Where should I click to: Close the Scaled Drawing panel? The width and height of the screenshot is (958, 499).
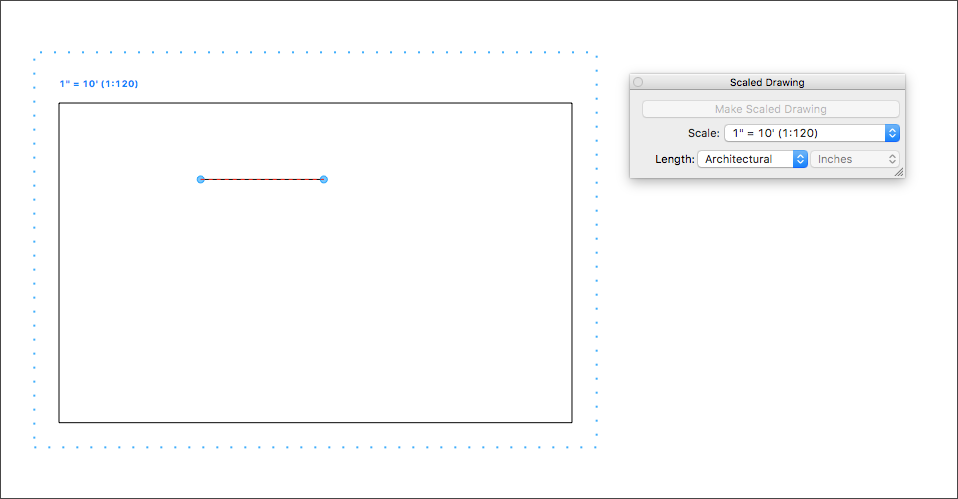(638, 82)
